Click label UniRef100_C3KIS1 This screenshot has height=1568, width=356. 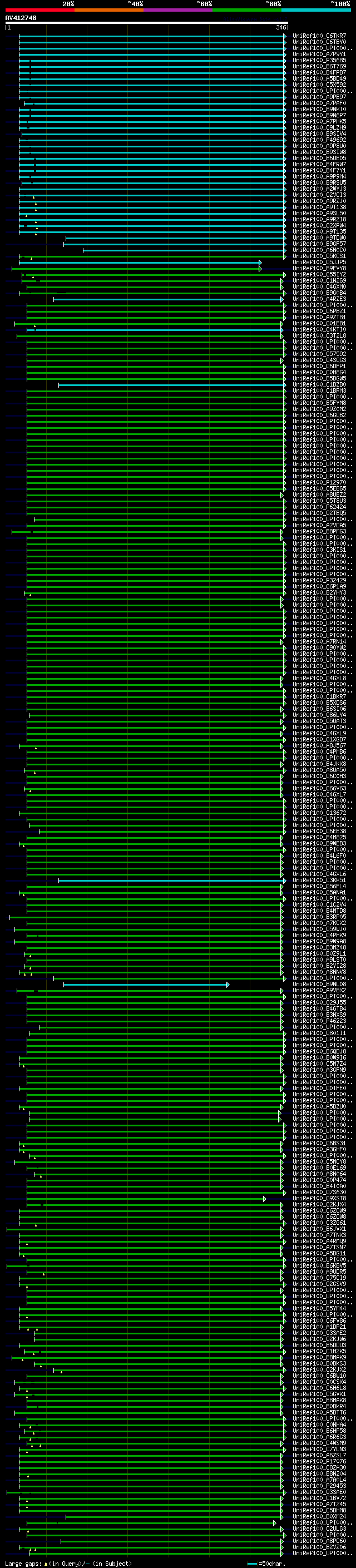pos(319,550)
